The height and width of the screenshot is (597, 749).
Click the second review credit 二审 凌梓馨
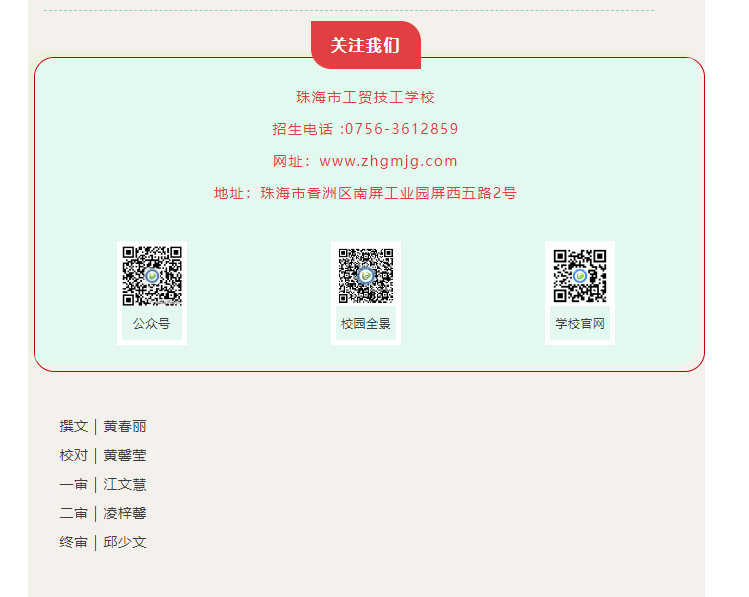tap(103, 513)
